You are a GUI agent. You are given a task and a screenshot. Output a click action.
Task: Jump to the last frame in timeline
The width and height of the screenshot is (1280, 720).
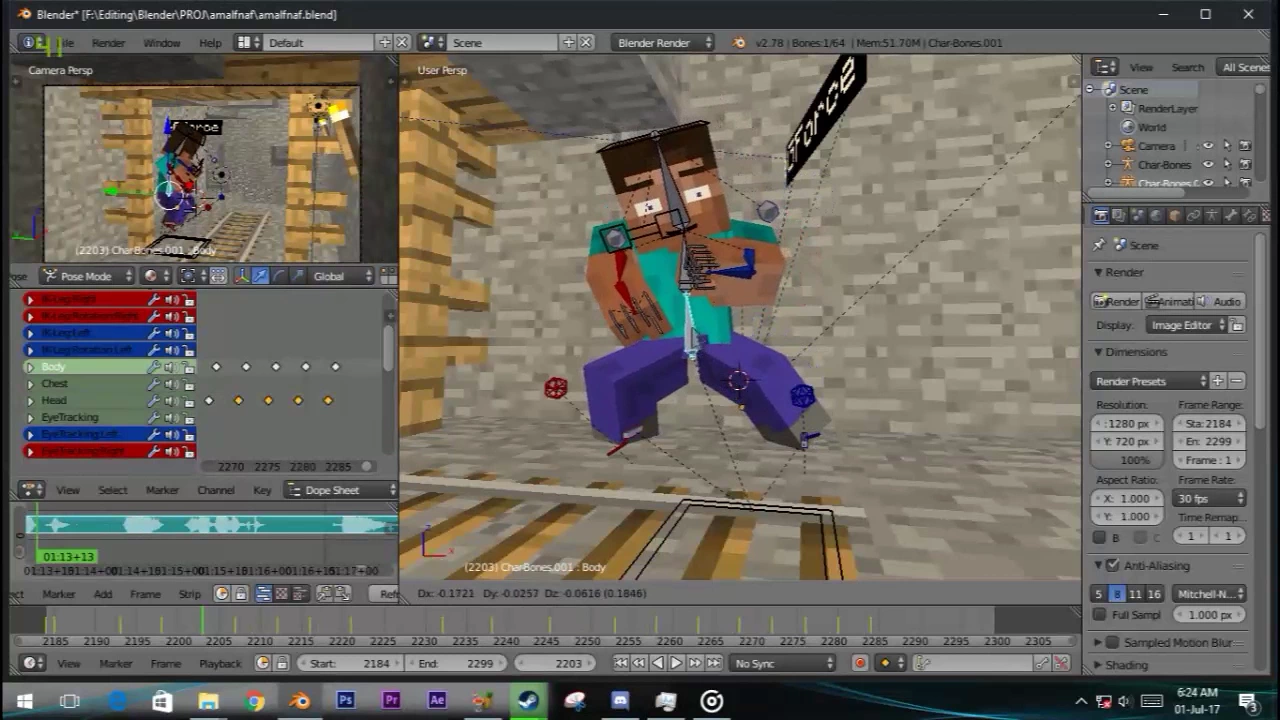click(x=713, y=663)
